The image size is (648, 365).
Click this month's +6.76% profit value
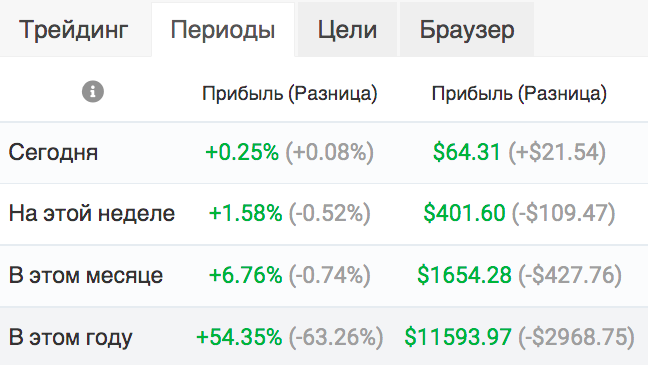(245, 275)
